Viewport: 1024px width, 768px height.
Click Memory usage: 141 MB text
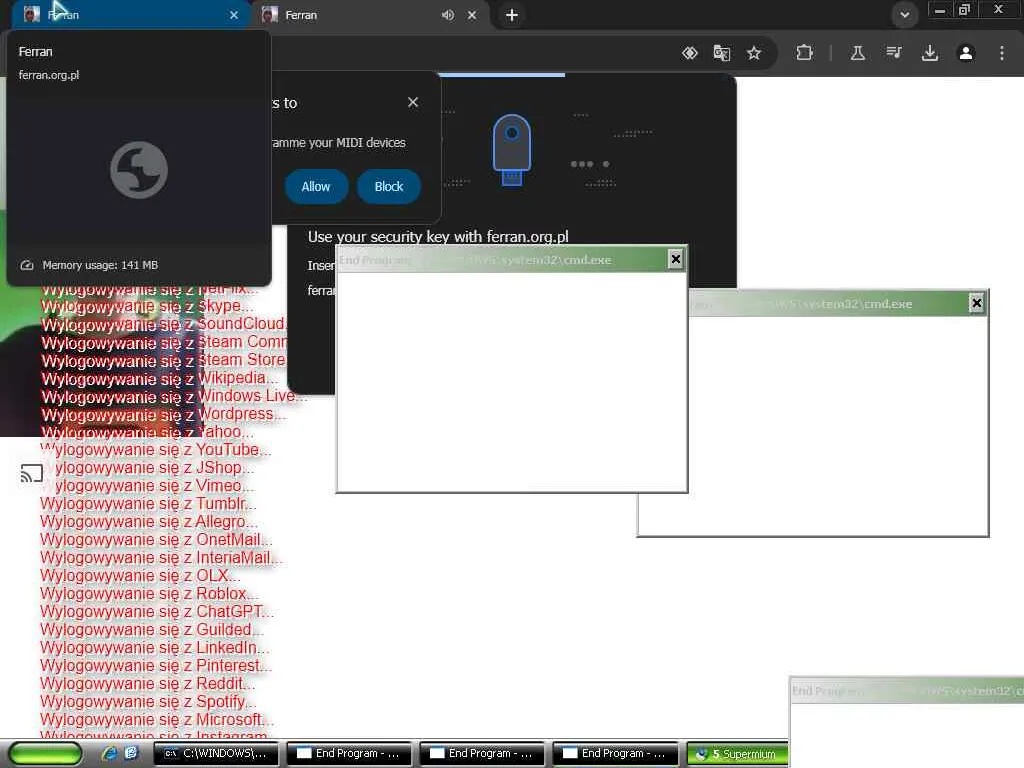[x=100, y=265]
